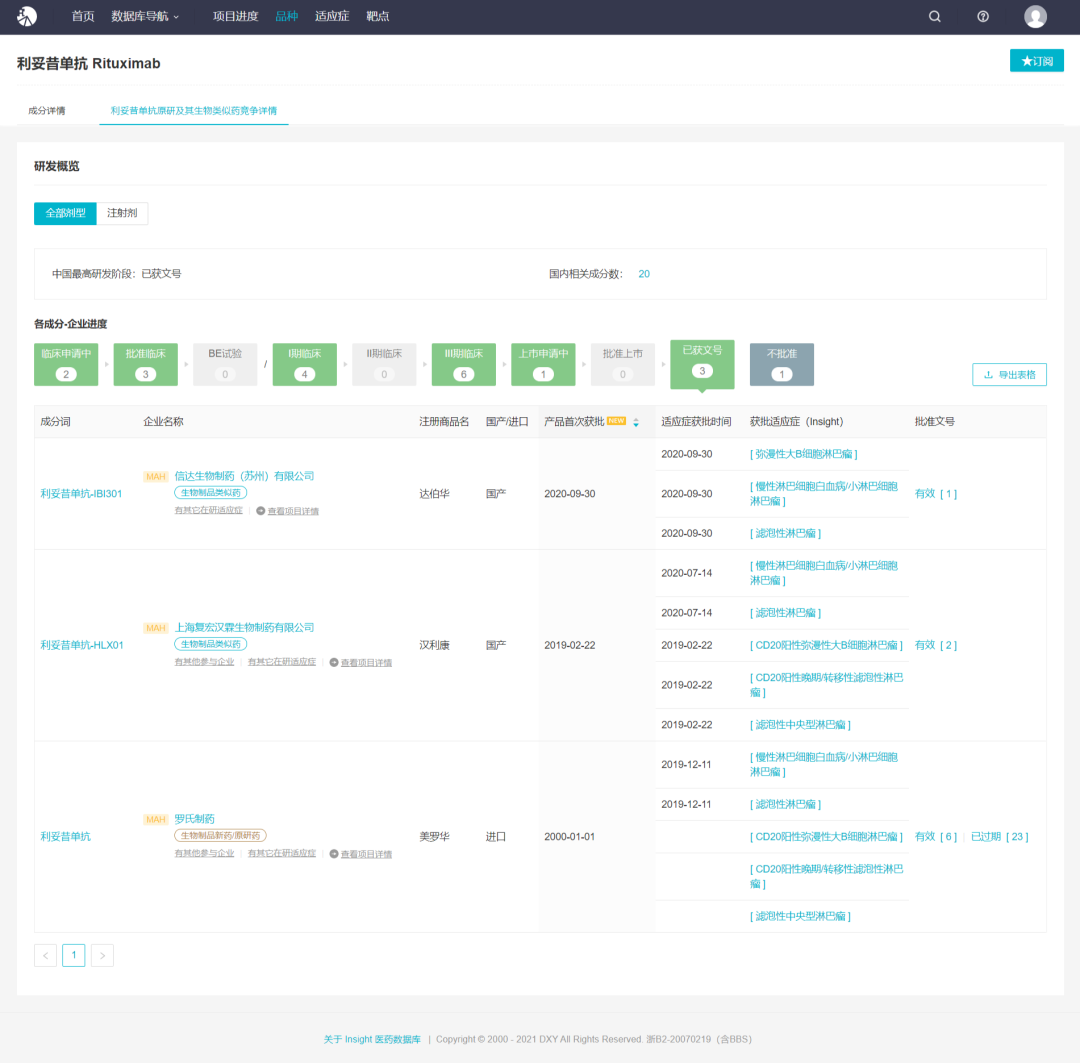Viewport: 1080px width, 1063px height.
Task: Open 已过期 [23] approval number link
Action: pyautogui.click(x=999, y=837)
